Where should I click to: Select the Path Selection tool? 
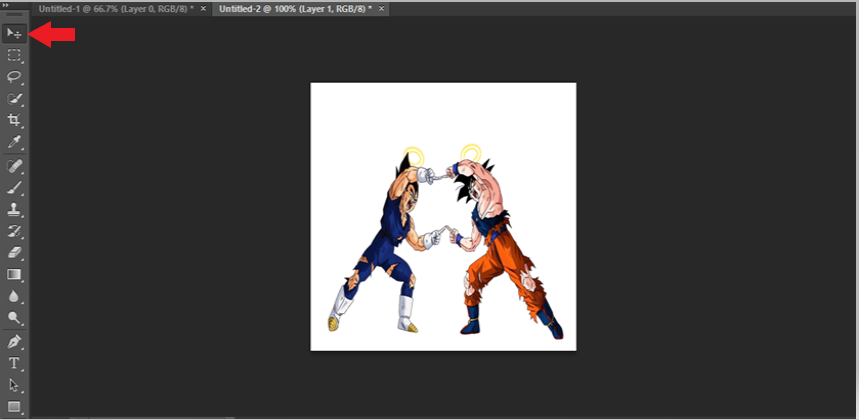coord(14,385)
